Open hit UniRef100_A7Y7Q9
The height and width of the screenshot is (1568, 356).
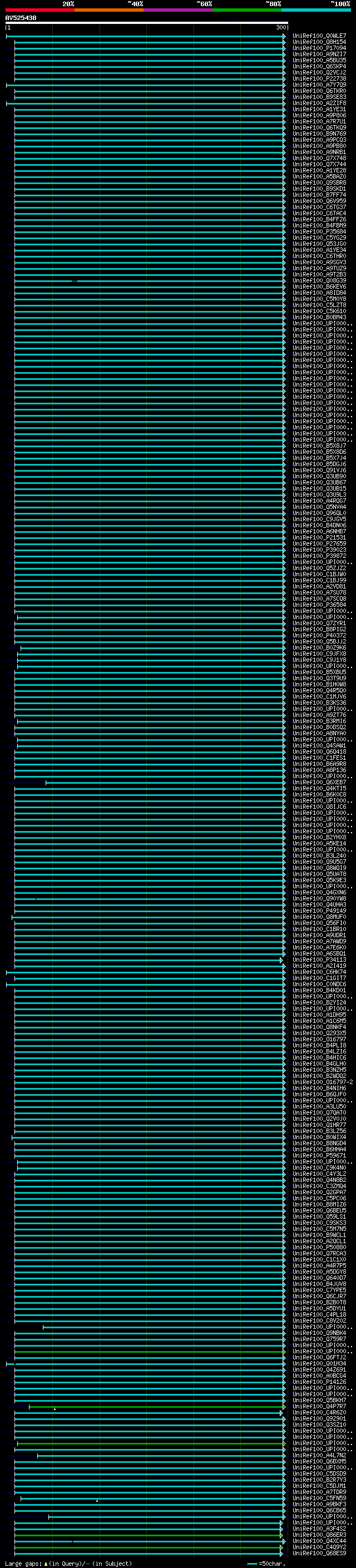coord(319,85)
